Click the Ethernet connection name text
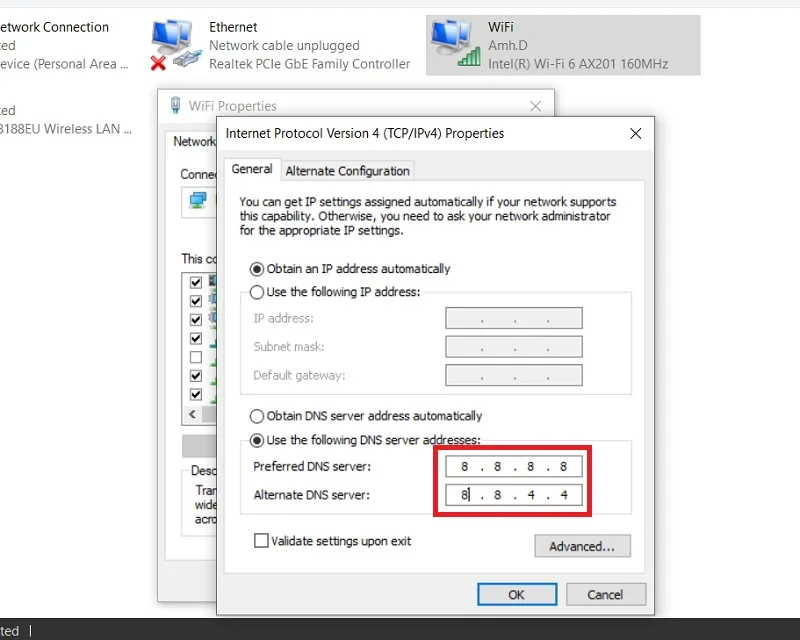This screenshot has height=640, width=800. [x=233, y=27]
